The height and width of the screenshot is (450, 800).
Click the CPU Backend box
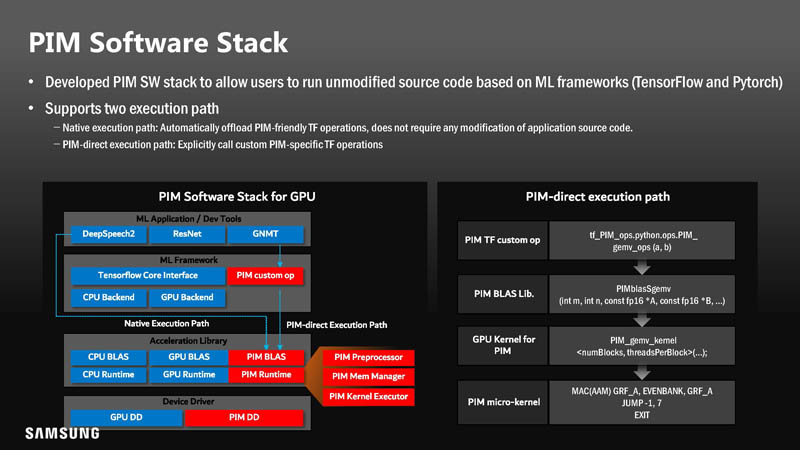108,297
